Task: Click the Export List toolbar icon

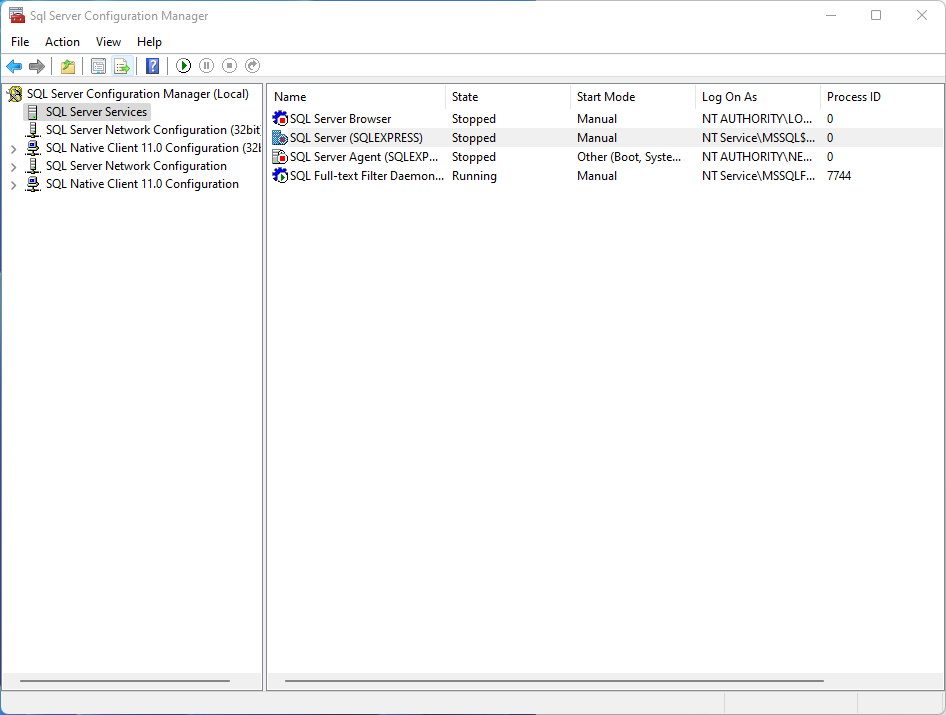Action: (122, 66)
